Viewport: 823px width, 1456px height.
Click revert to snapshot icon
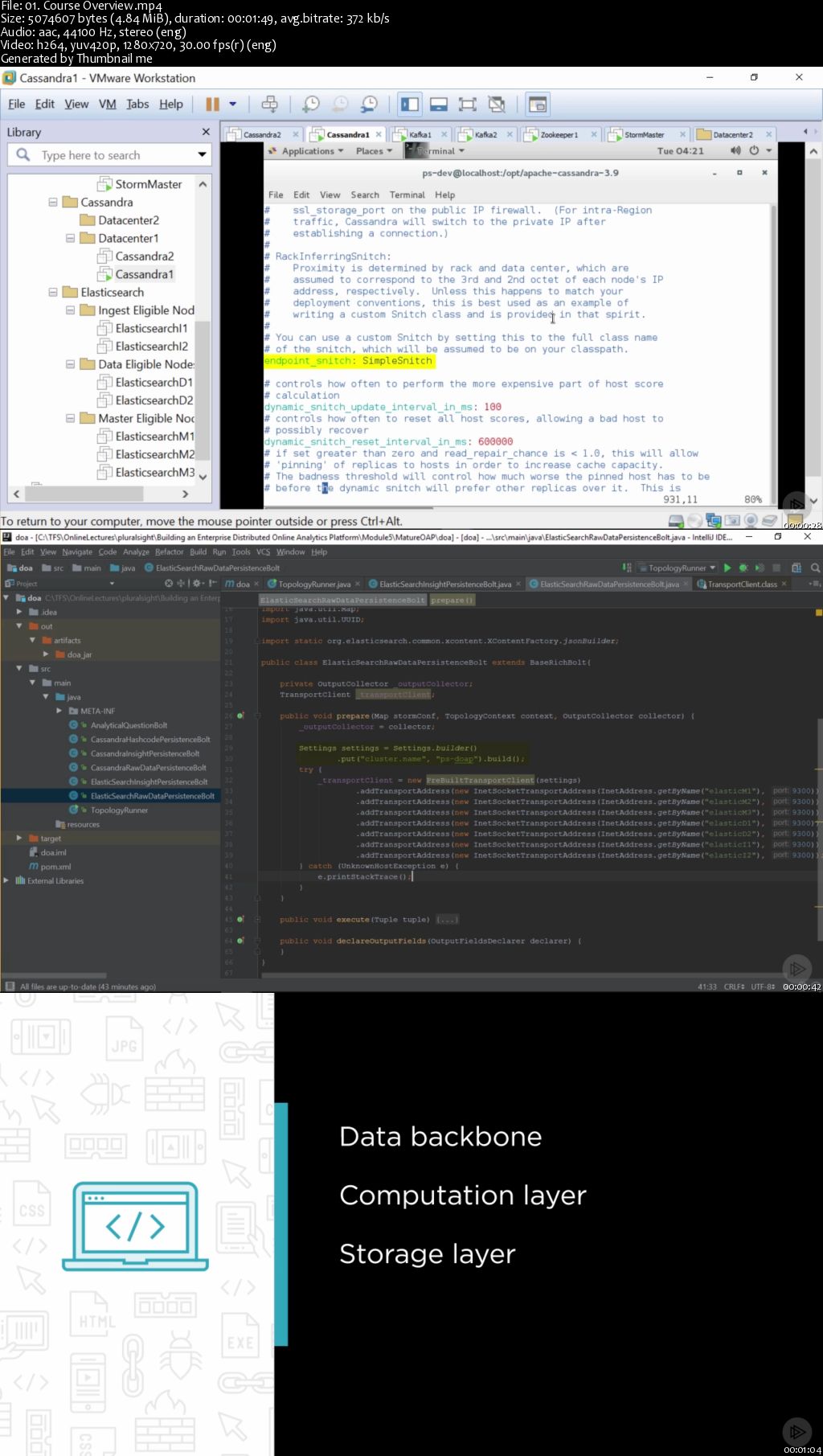coord(340,104)
